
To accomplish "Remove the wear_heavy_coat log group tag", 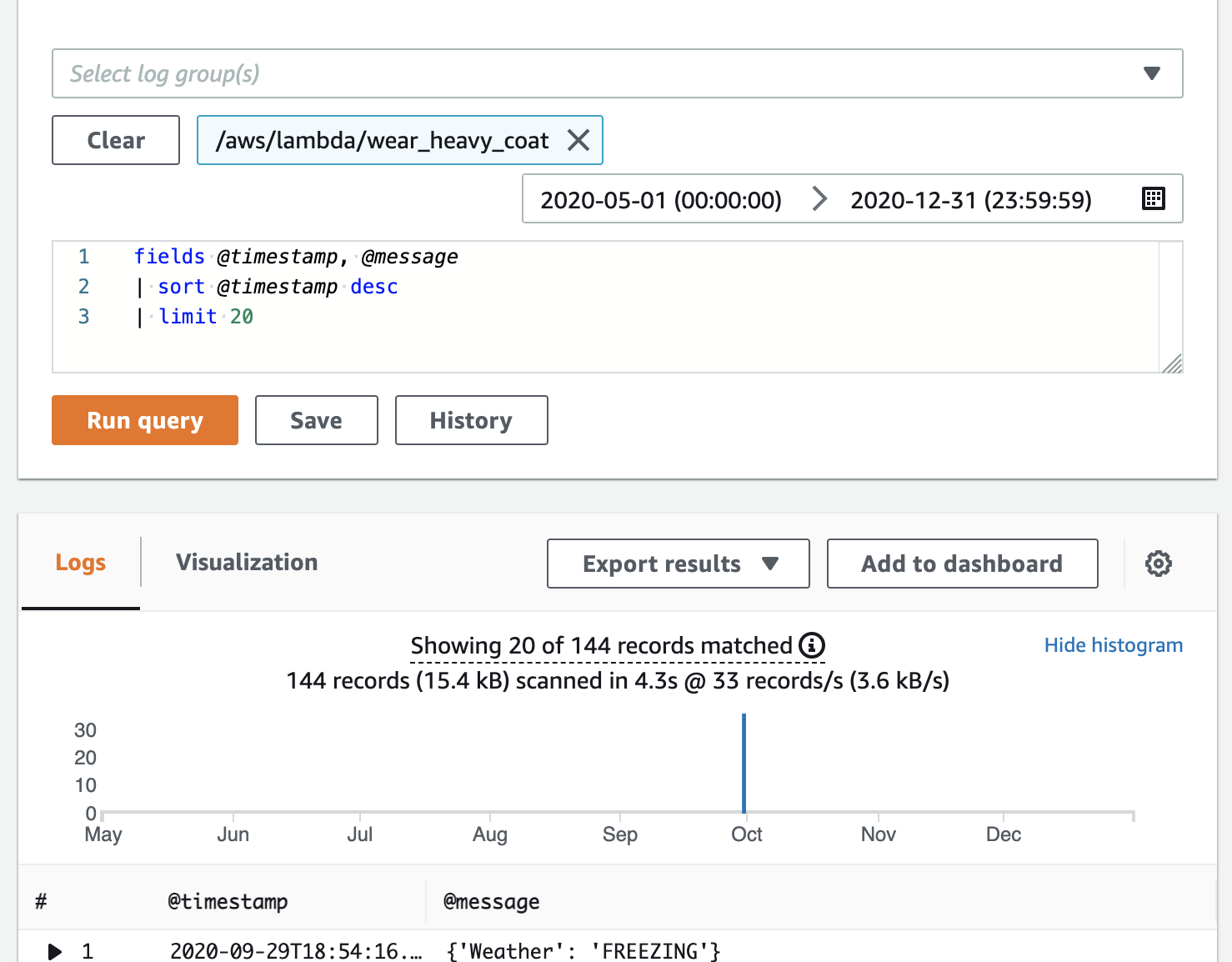I will tap(578, 140).
